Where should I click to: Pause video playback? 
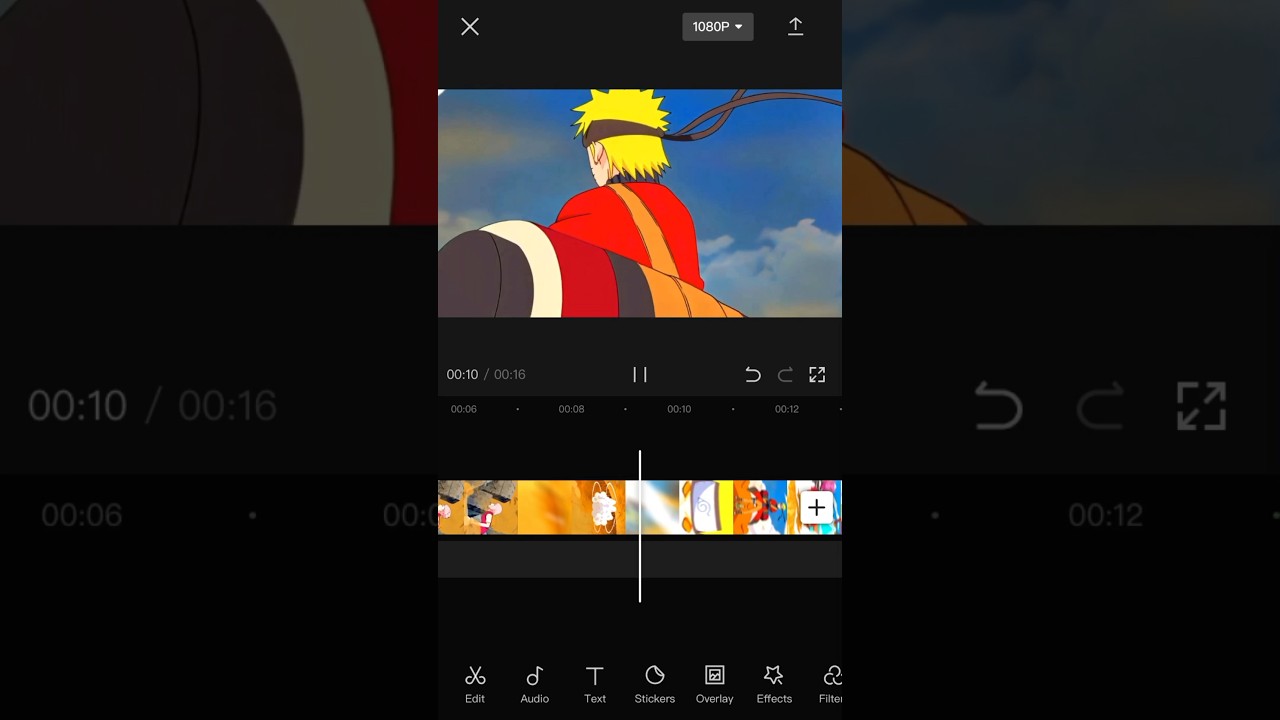[640, 374]
